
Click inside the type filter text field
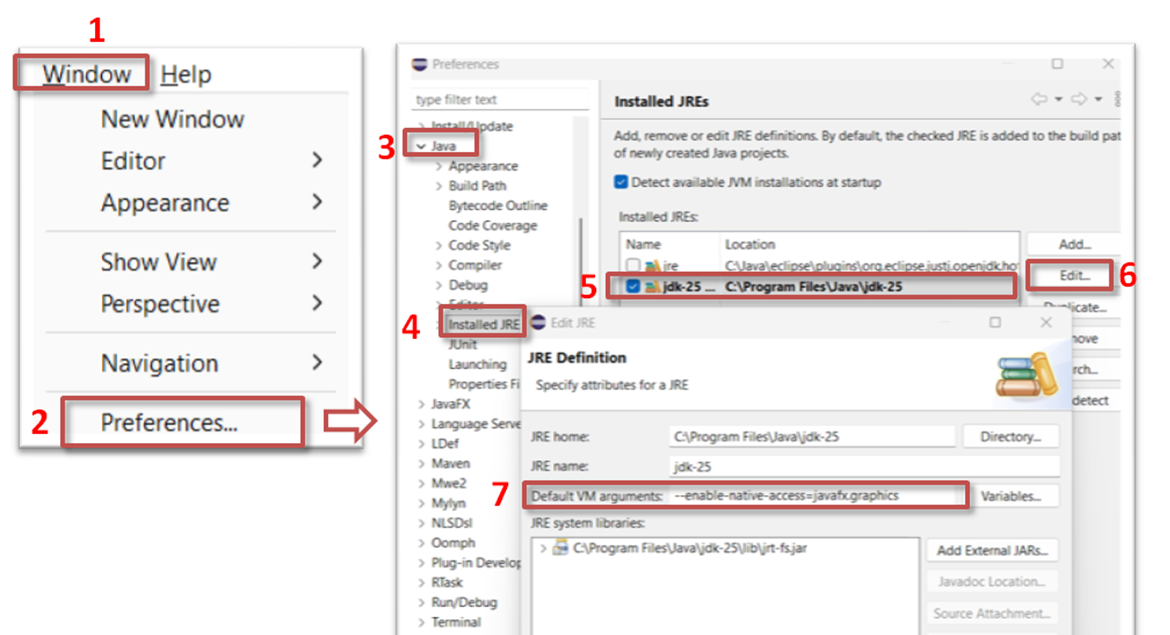click(x=490, y=99)
